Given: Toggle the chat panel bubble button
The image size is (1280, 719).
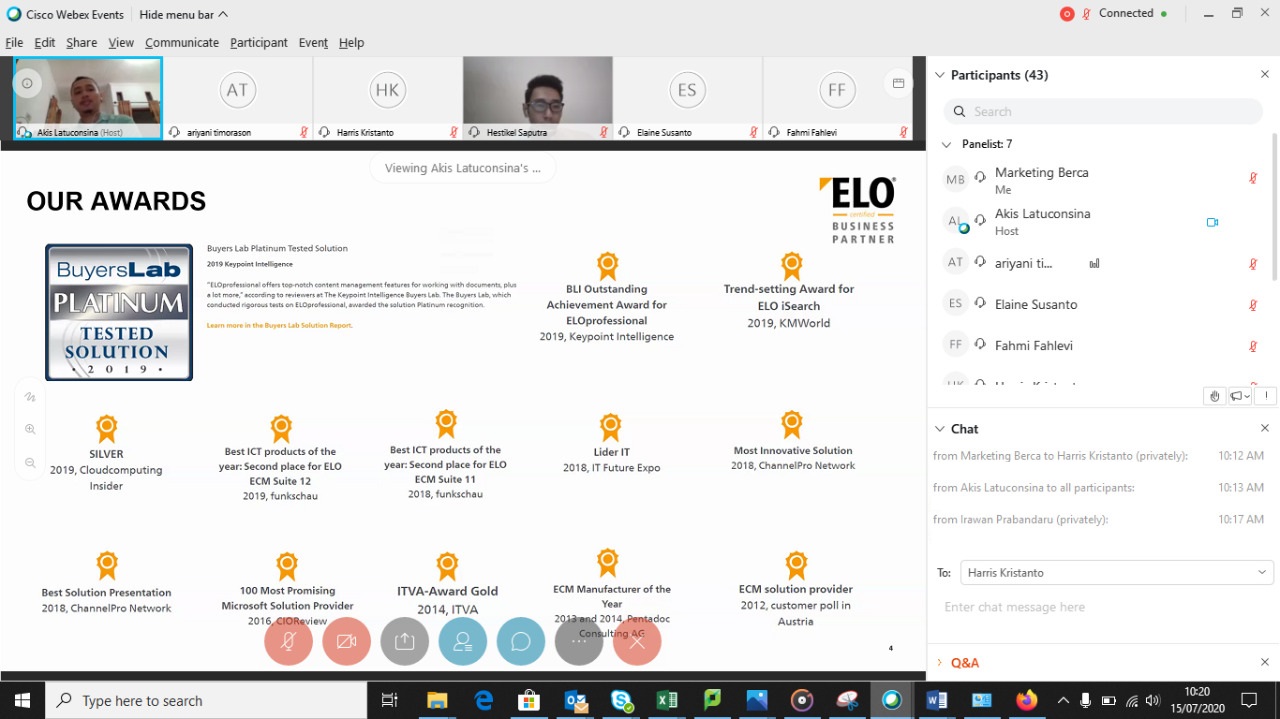Looking at the screenshot, I should pos(521,641).
